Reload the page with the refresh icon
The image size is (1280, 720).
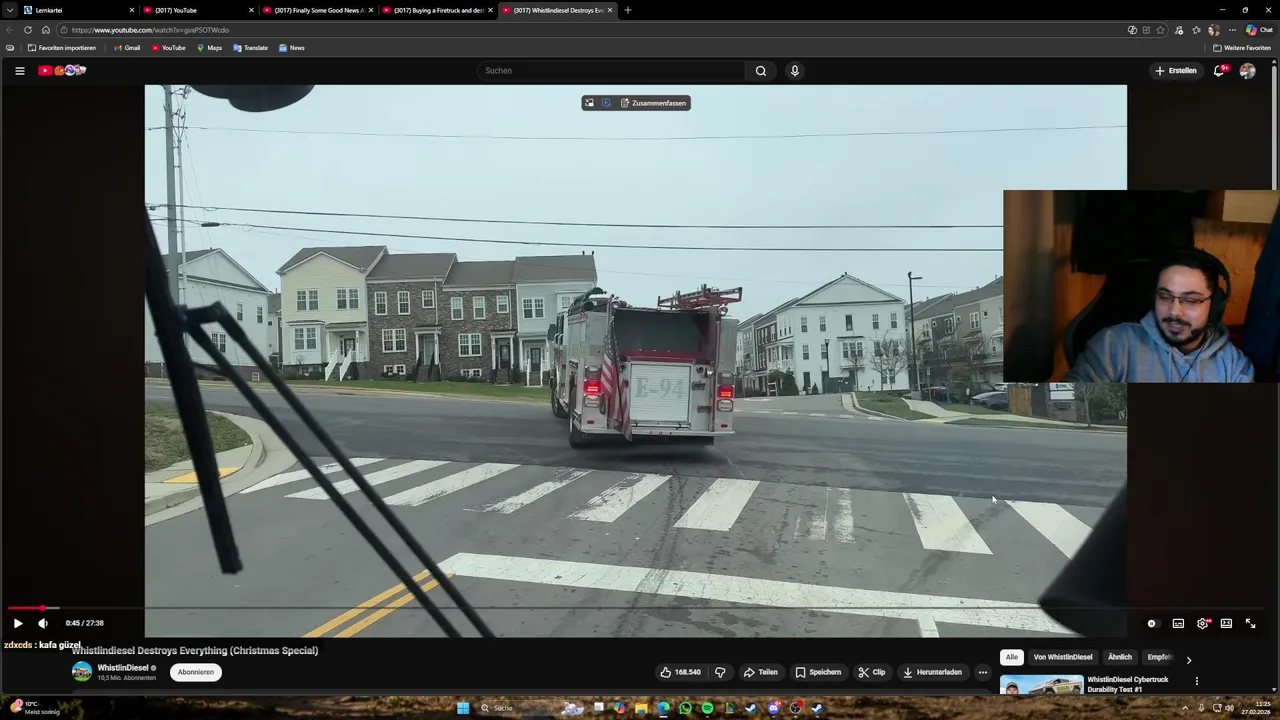[x=27, y=30]
